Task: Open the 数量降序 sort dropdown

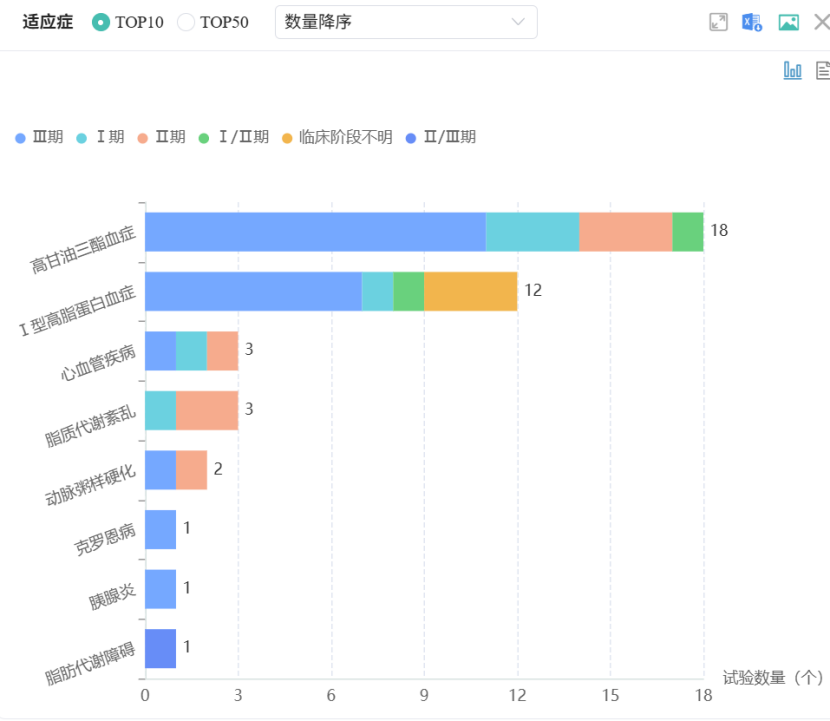Action: coord(405,22)
